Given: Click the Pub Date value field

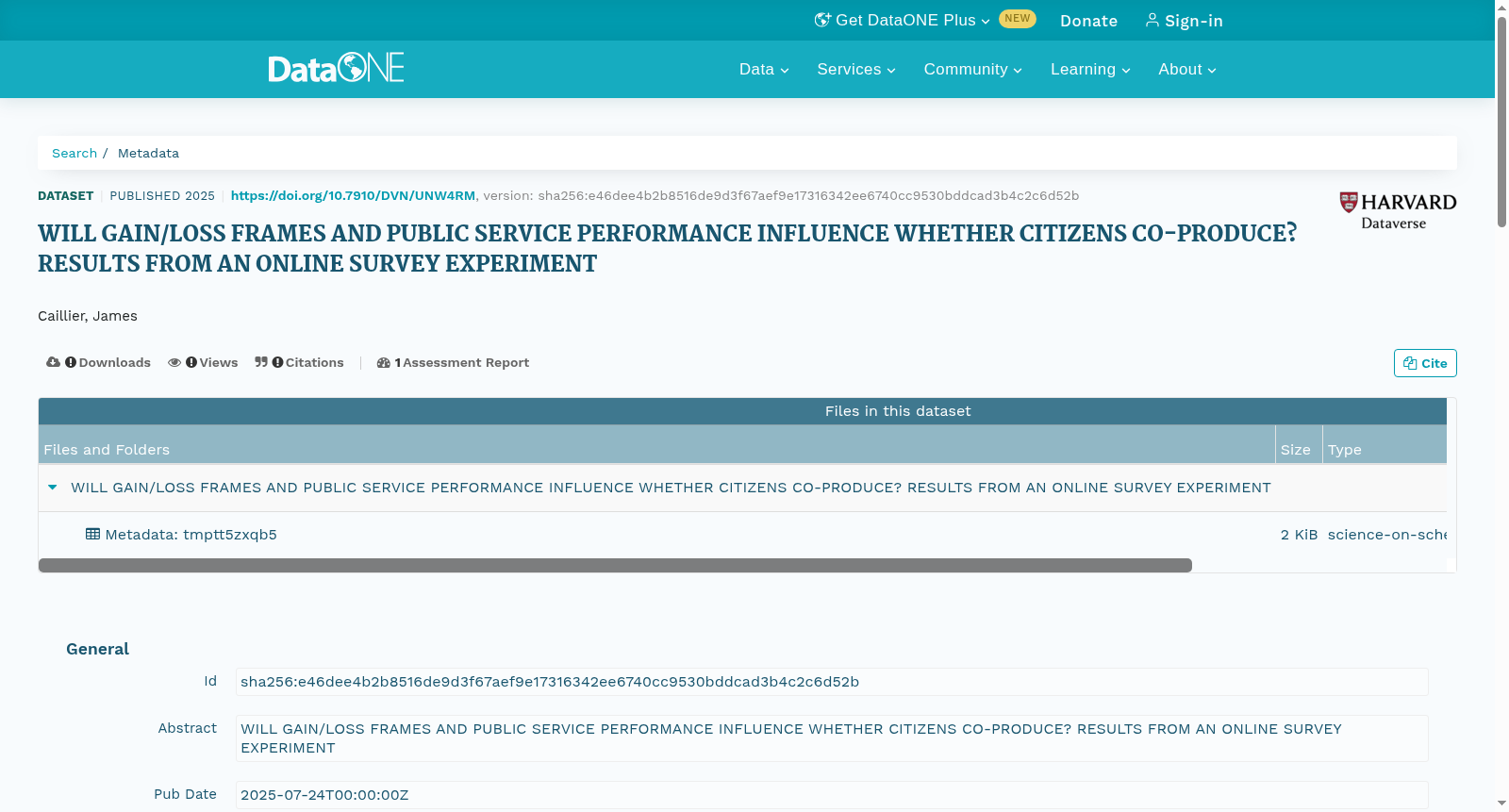Looking at the screenshot, I should [832, 795].
